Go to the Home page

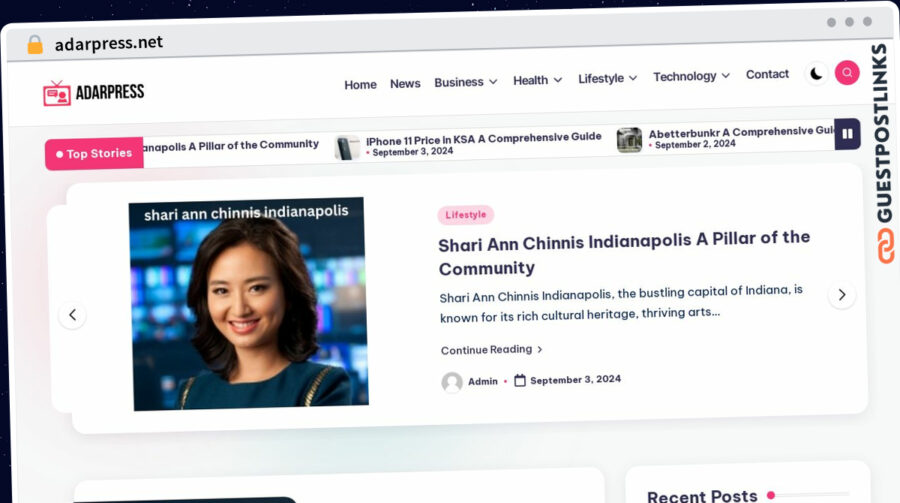pos(360,85)
